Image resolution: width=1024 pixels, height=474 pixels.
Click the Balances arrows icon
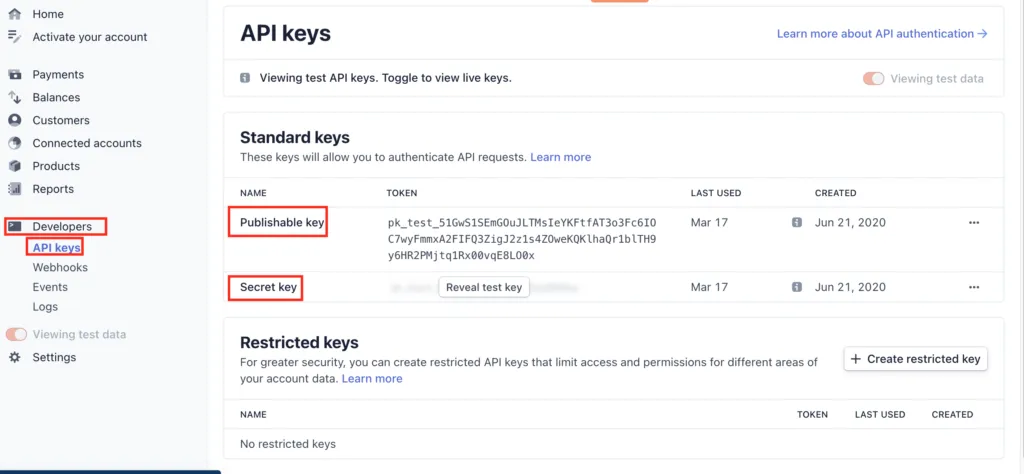pyautogui.click(x=14, y=97)
